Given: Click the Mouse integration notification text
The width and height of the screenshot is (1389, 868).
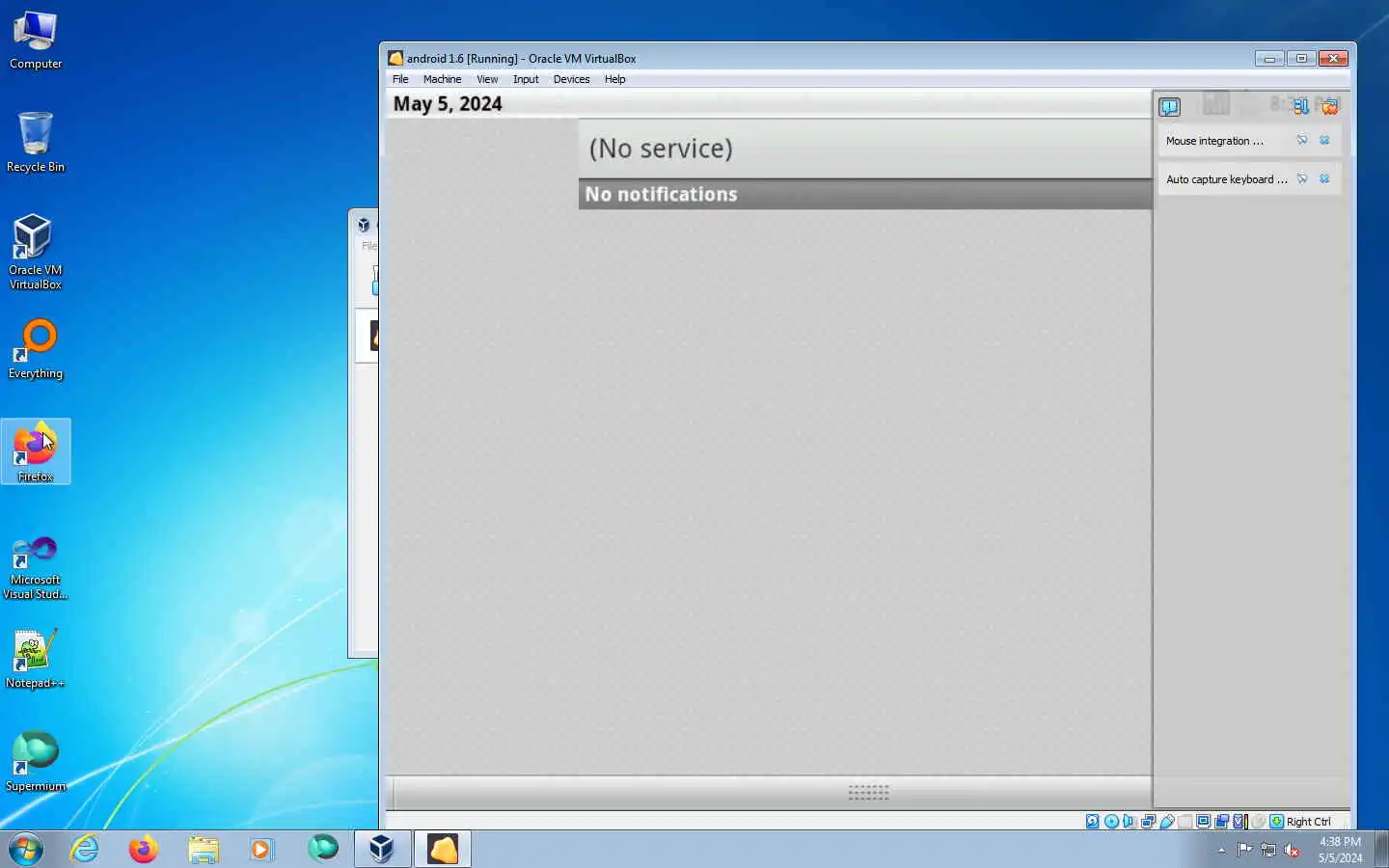Looking at the screenshot, I should [1214, 141].
